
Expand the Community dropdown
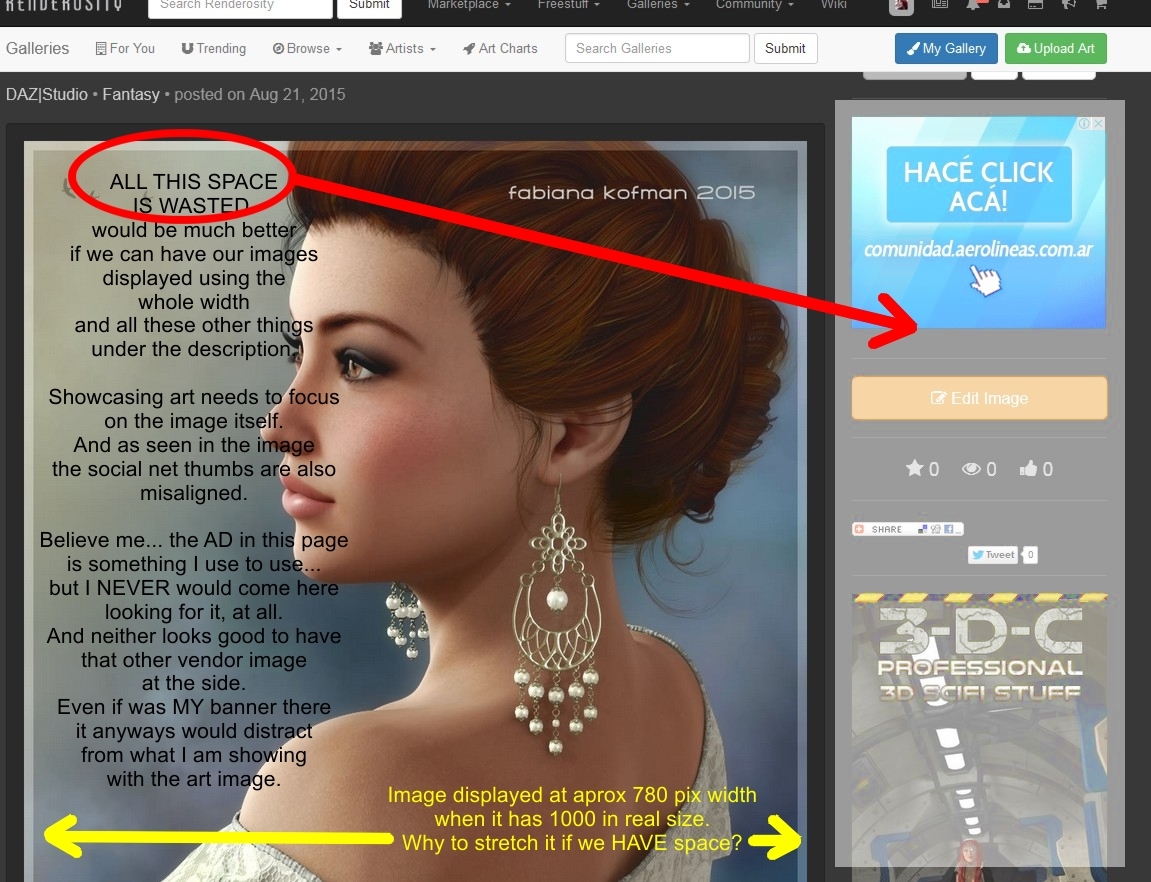[x=755, y=4]
